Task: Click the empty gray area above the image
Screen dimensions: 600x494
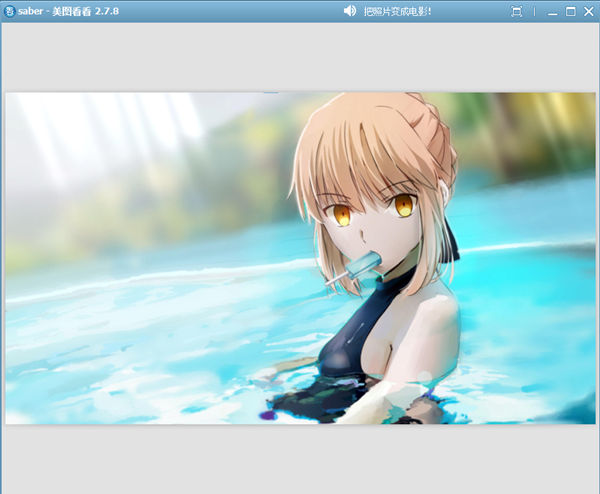Action: pyautogui.click(x=300, y=60)
